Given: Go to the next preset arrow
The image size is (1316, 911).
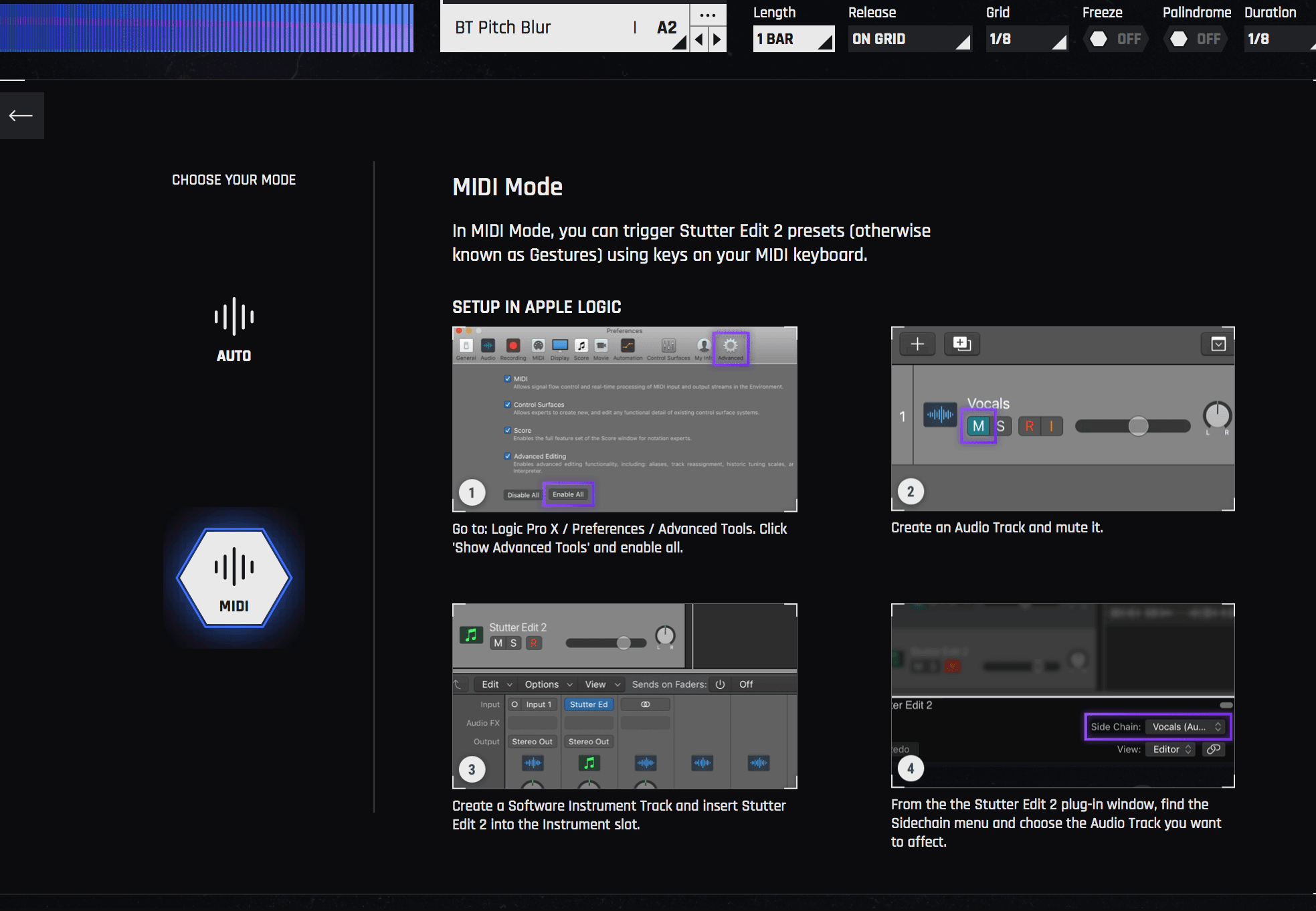Looking at the screenshot, I should click(717, 39).
